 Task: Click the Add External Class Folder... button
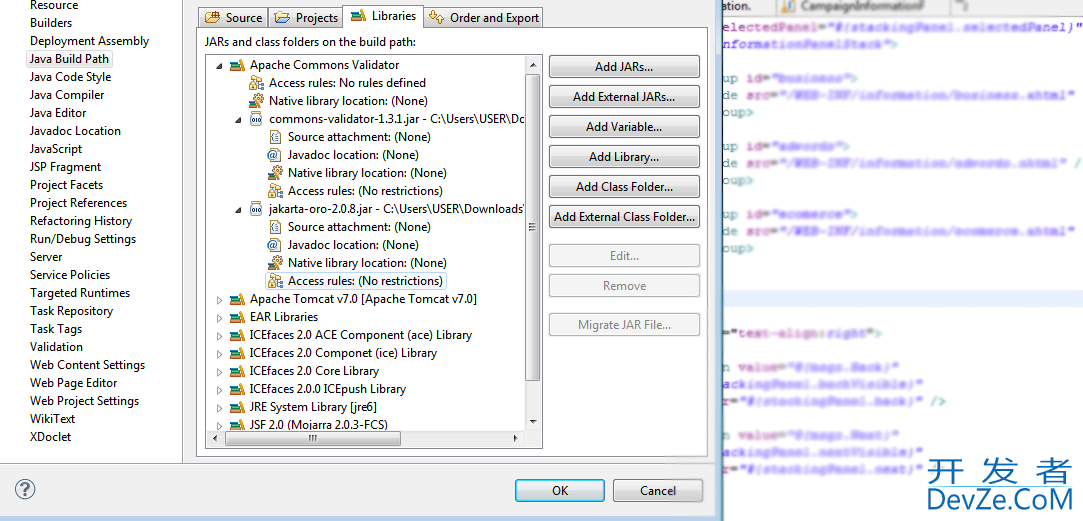click(x=624, y=216)
